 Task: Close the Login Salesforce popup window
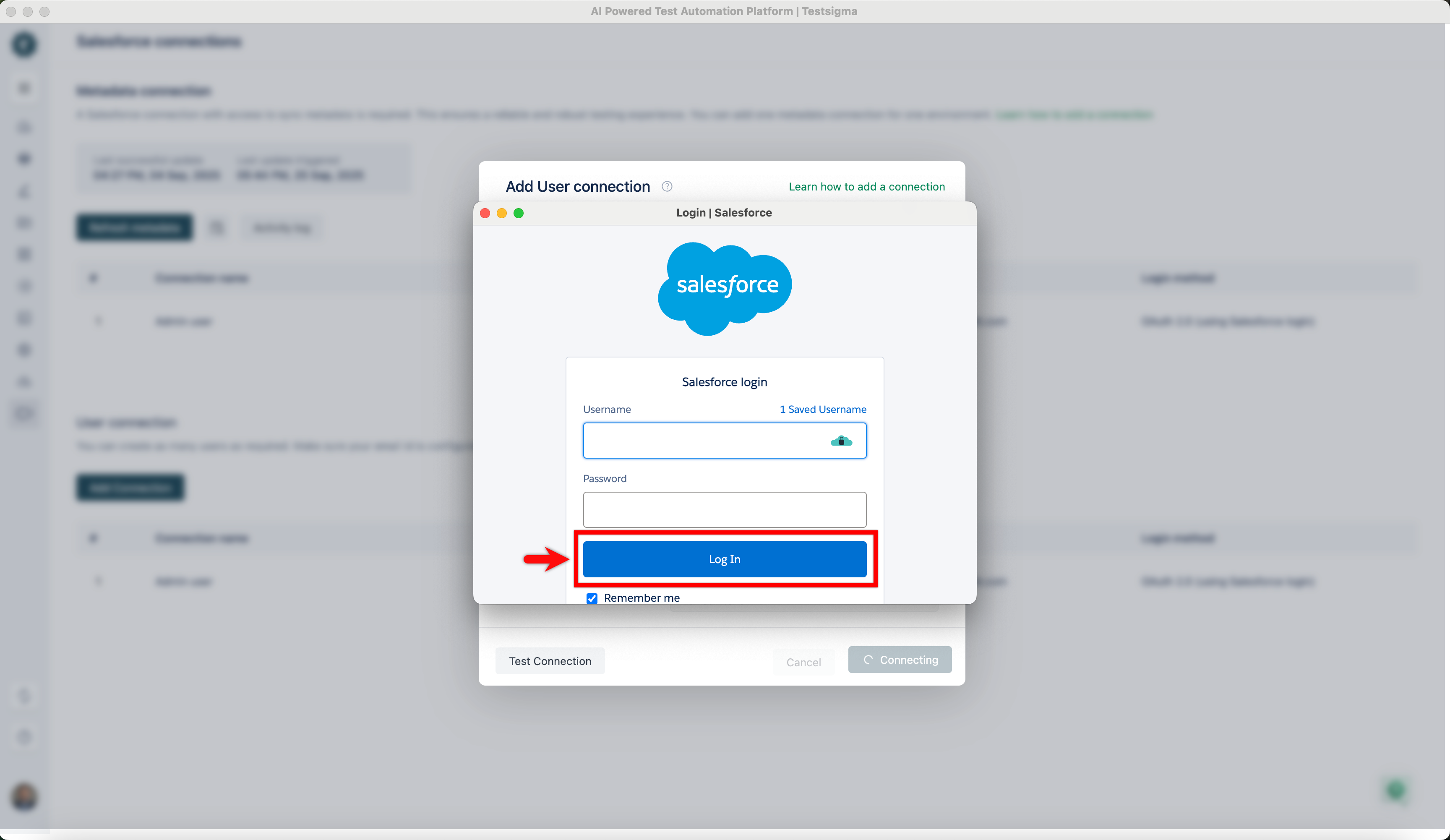(485, 213)
